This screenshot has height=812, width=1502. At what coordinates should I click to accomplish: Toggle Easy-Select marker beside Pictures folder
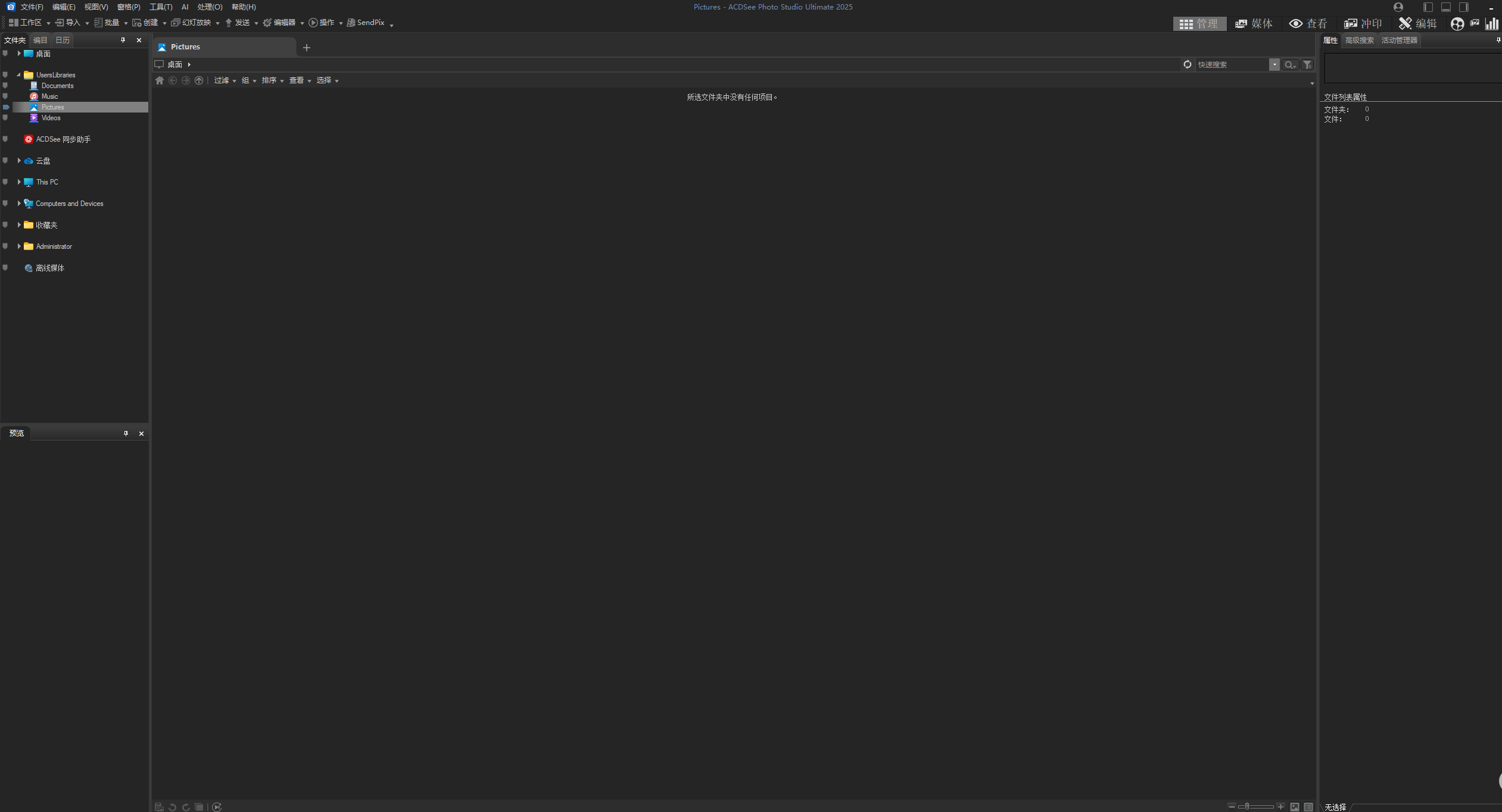6,107
